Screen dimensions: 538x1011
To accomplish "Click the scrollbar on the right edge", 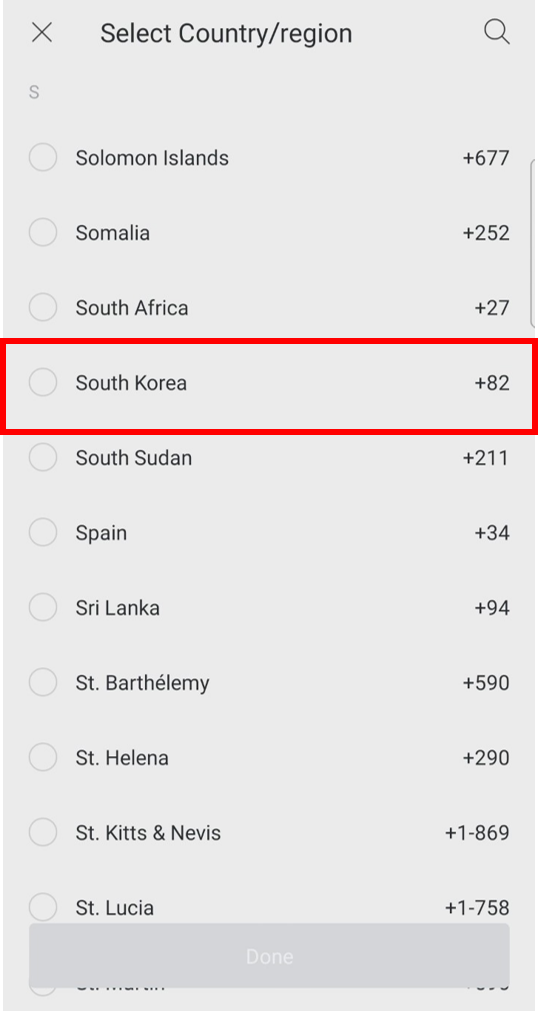I will (x=533, y=242).
